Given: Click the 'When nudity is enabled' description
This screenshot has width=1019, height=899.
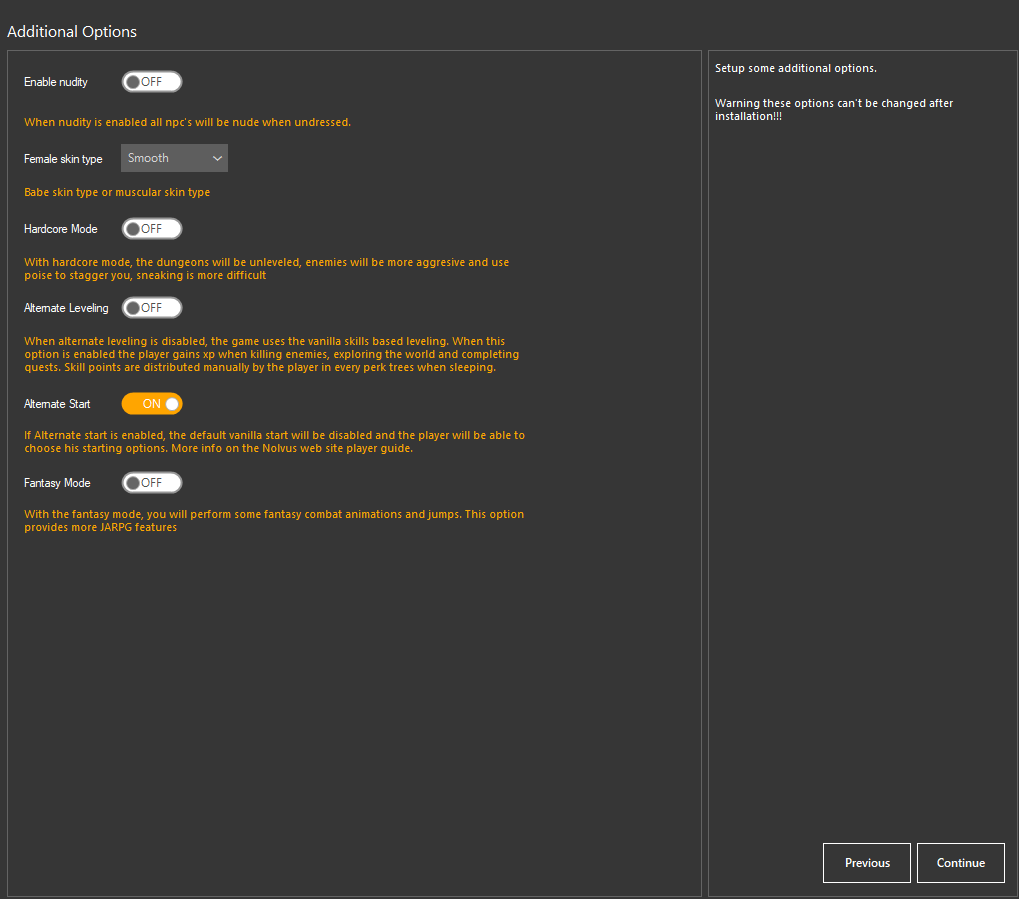Looking at the screenshot, I should (x=187, y=122).
